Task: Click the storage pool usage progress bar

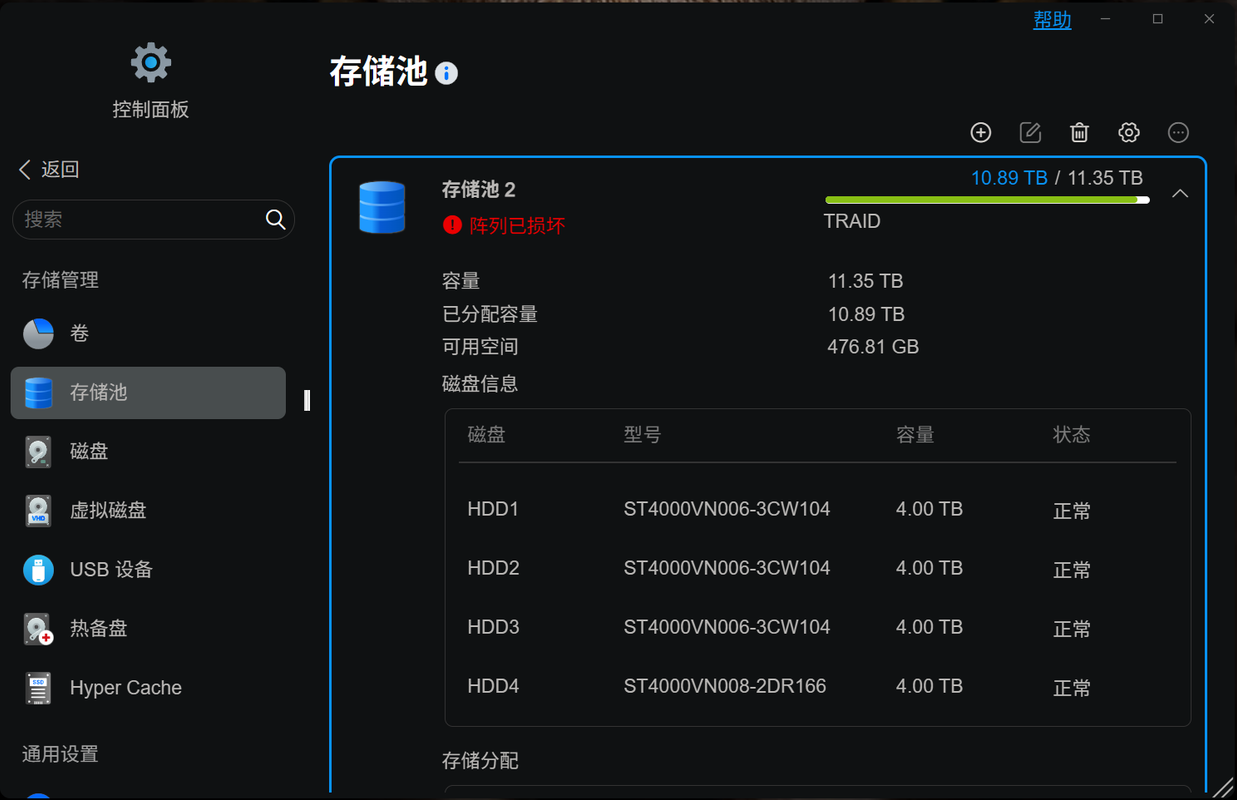Action: pos(987,200)
